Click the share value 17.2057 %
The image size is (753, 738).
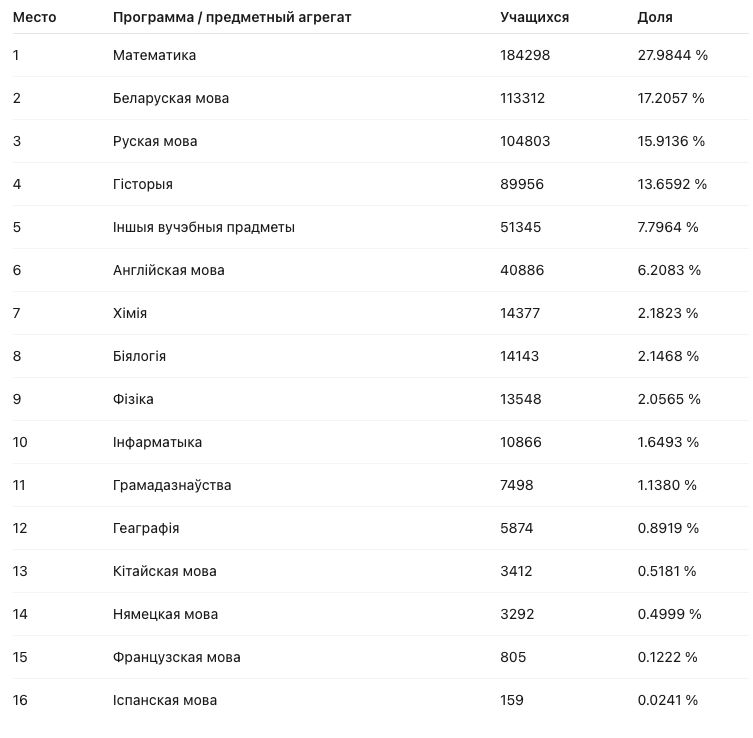point(671,98)
